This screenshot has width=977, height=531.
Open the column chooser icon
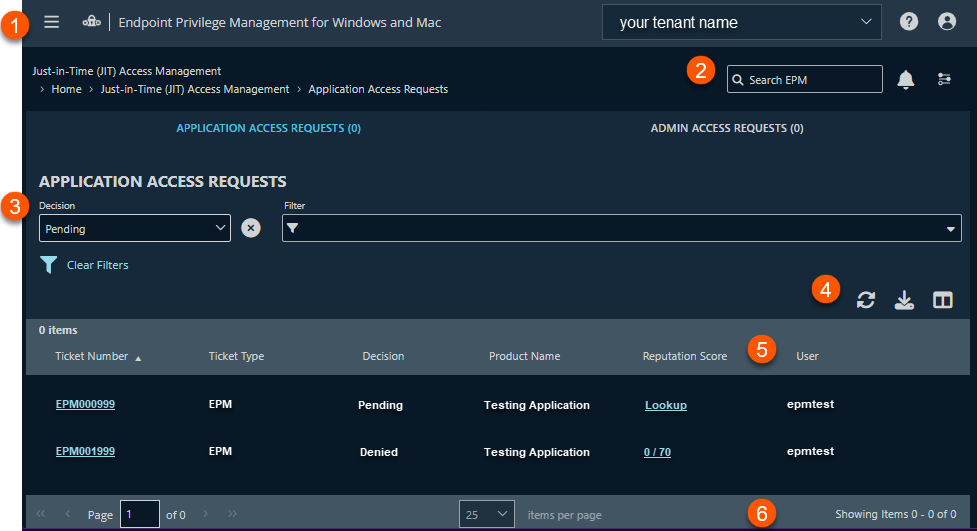coord(943,300)
